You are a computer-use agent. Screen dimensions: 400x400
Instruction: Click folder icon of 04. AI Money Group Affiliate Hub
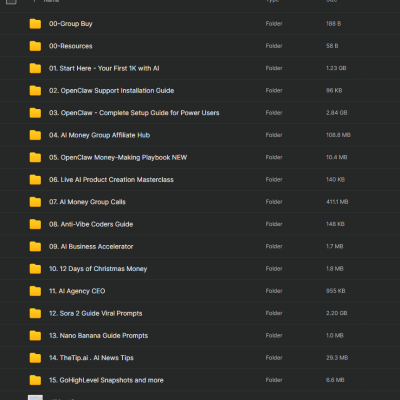click(35, 135)
